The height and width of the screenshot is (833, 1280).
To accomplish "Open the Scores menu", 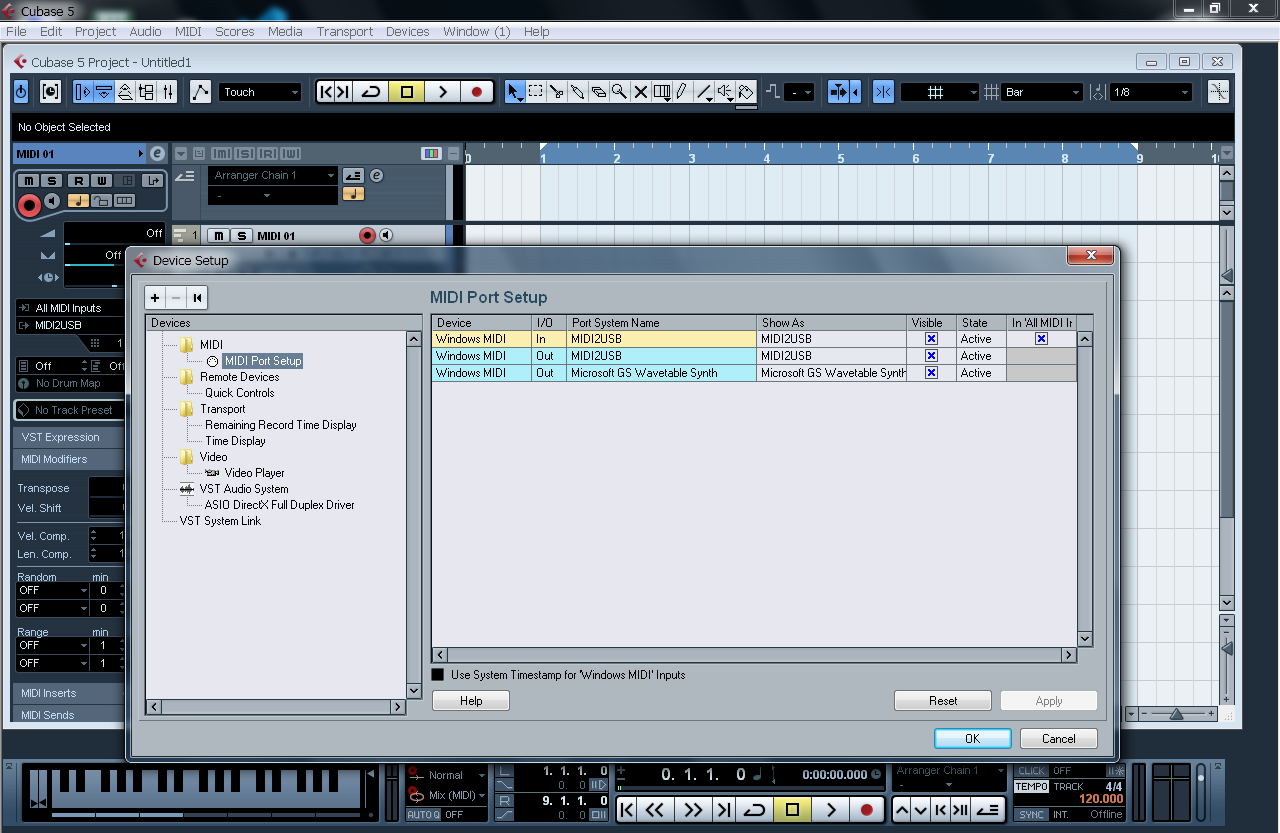I will (235, 32).
